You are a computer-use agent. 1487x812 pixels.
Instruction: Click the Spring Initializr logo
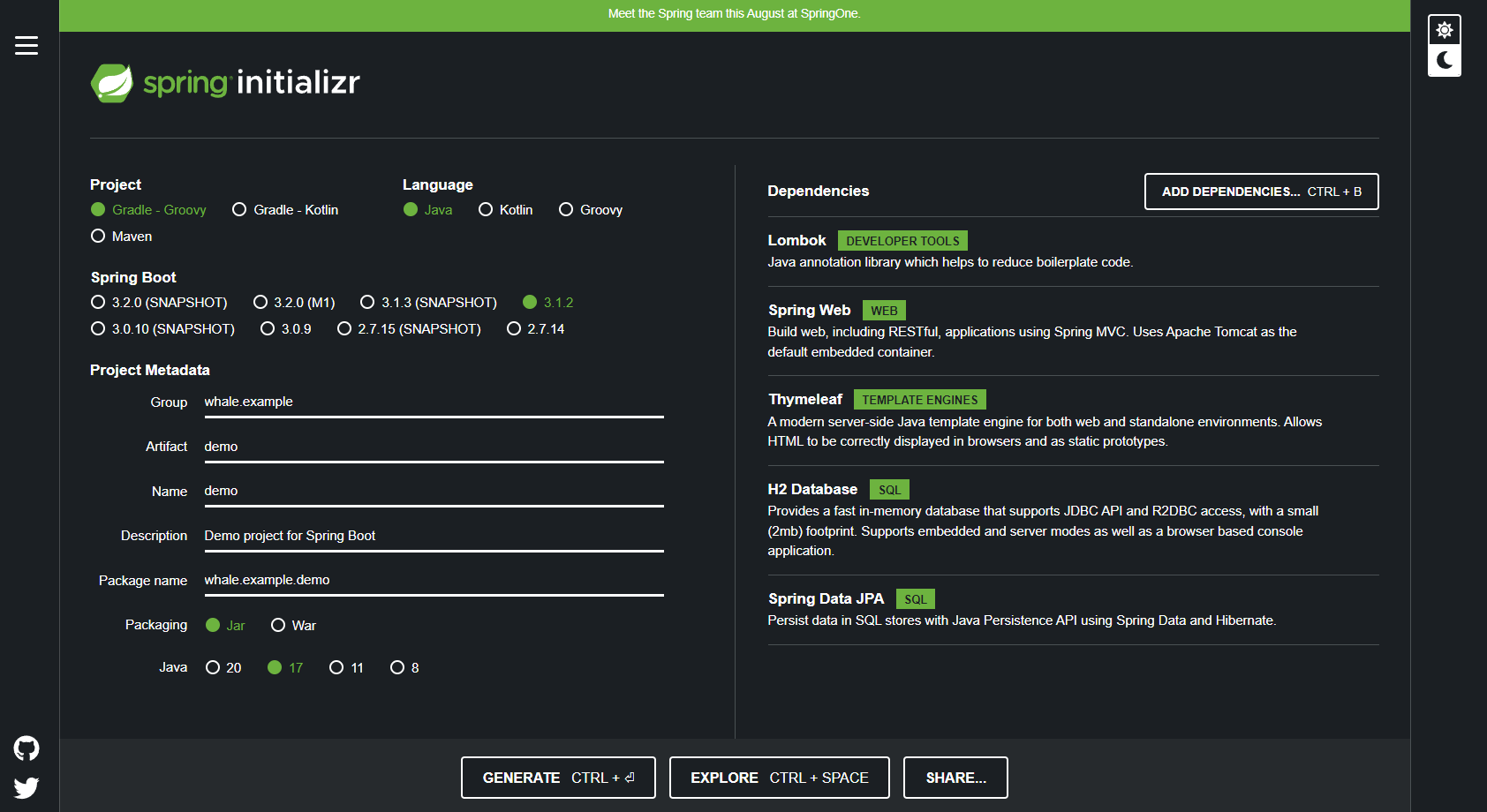coord(225,83)
